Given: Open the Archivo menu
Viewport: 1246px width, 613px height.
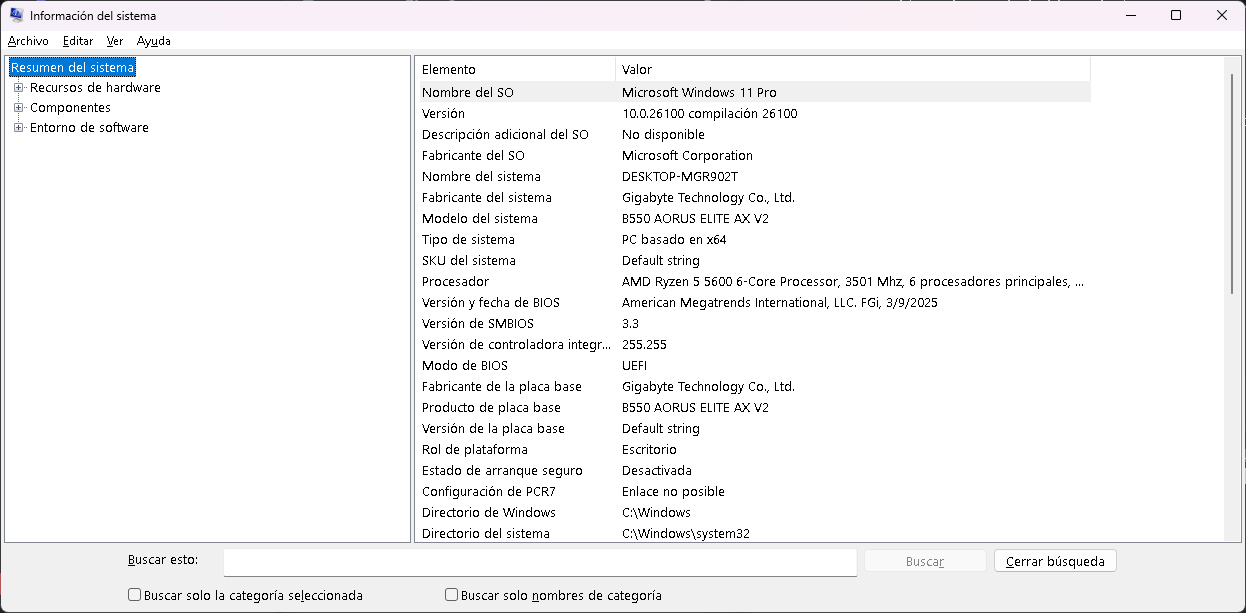Looking at the screenshot, I should pyautogui.click(x=28, y=41).
